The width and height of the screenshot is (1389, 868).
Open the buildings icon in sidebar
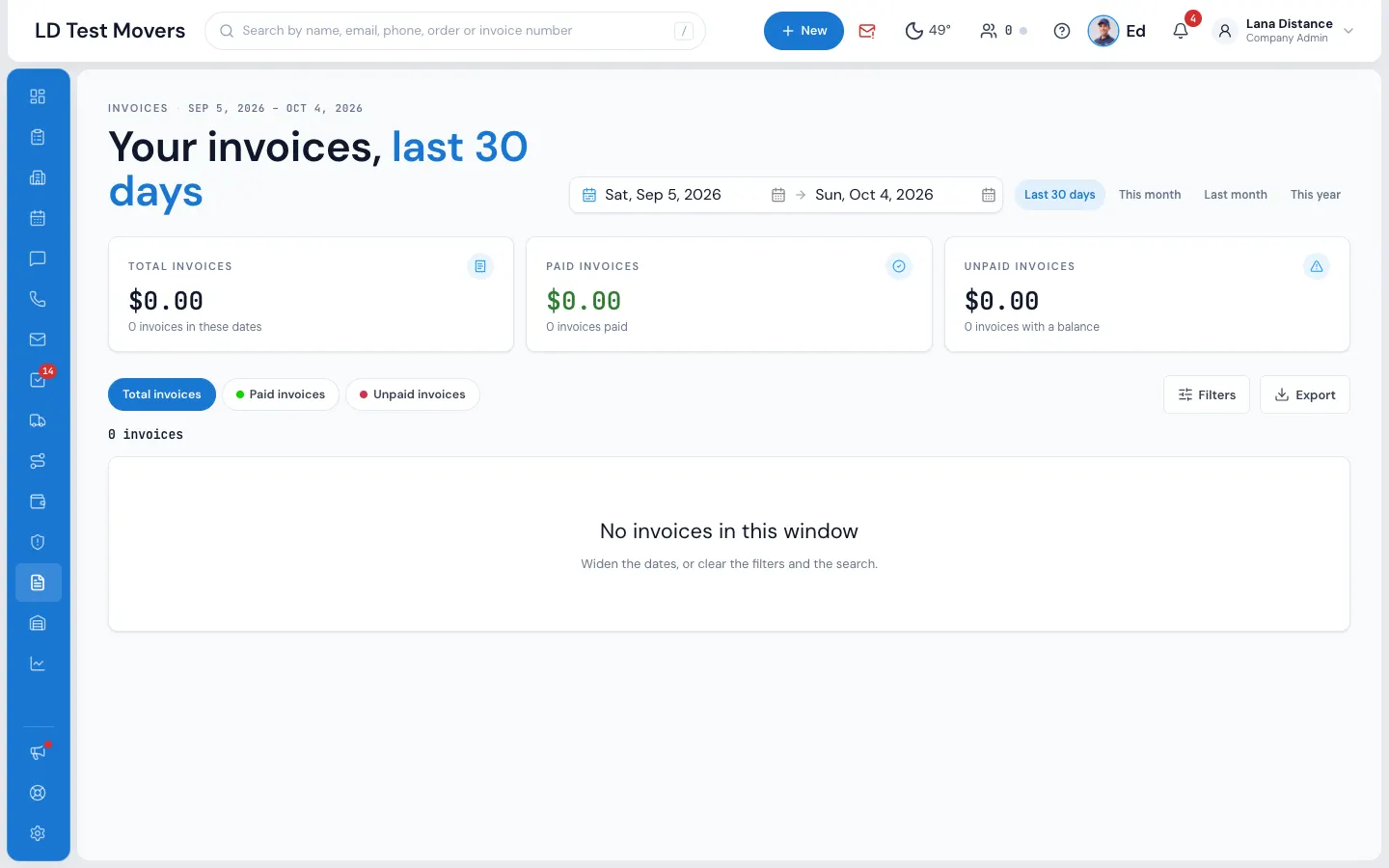[38, 177]
